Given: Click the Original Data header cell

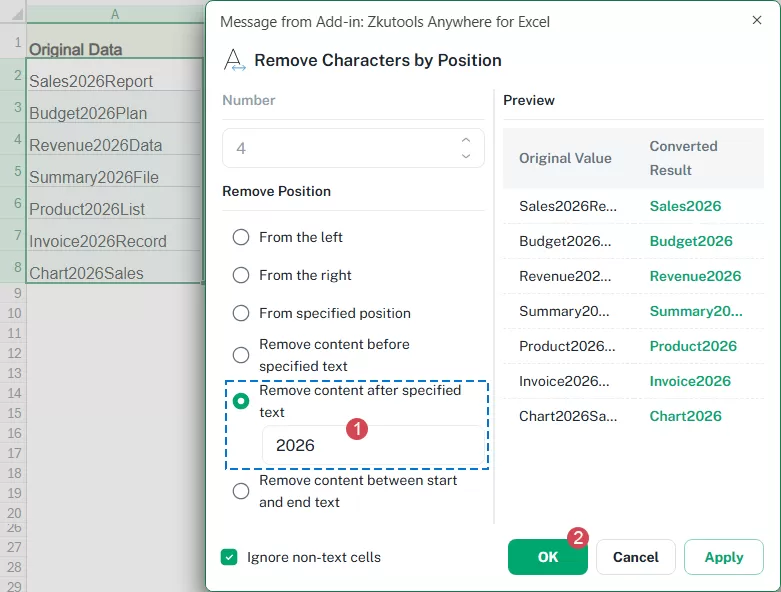Looking at the screenshot, I should [114, 41].
